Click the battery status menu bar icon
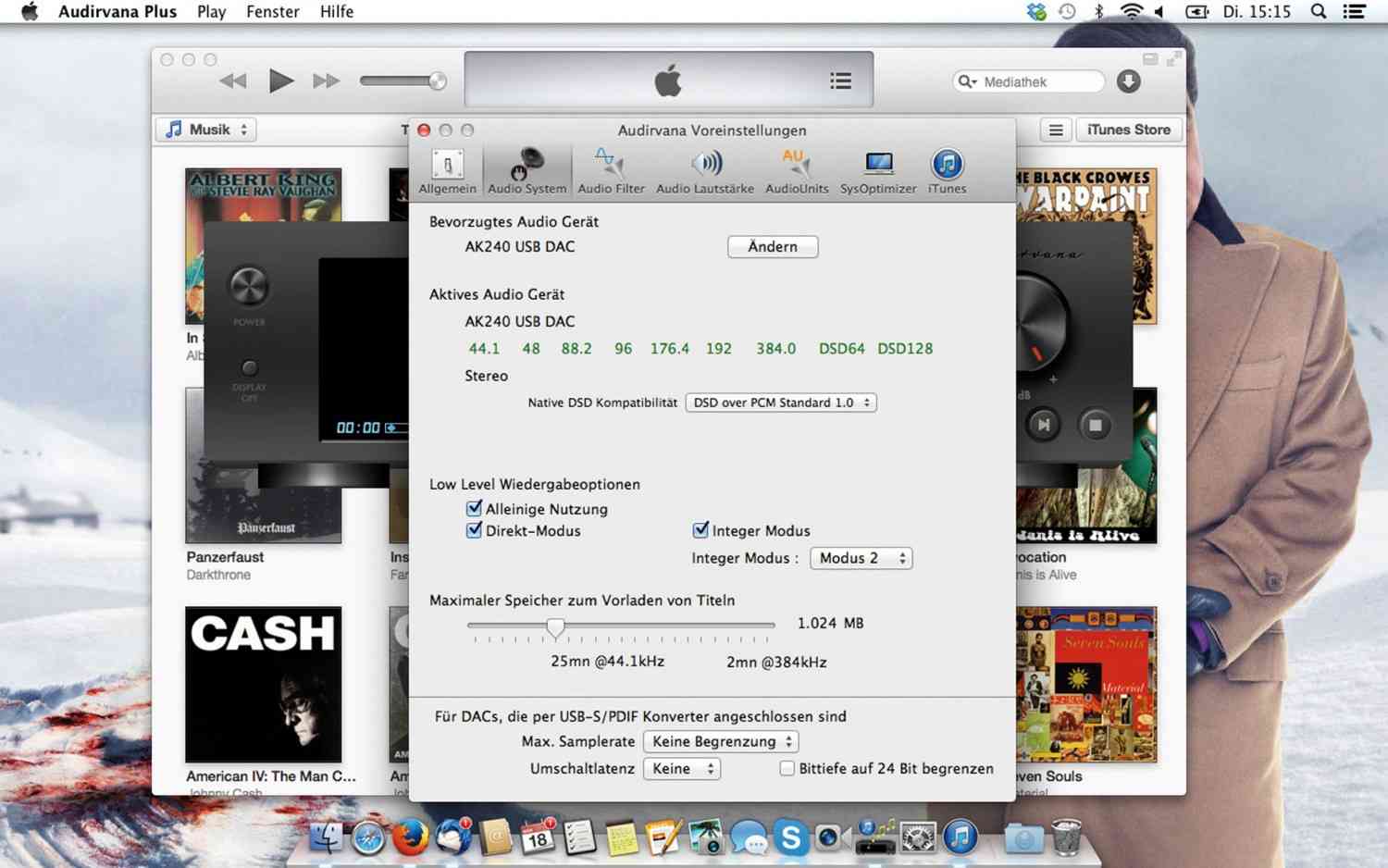The height and width of the screenshot is (868, 1388). pos(1196,12)
